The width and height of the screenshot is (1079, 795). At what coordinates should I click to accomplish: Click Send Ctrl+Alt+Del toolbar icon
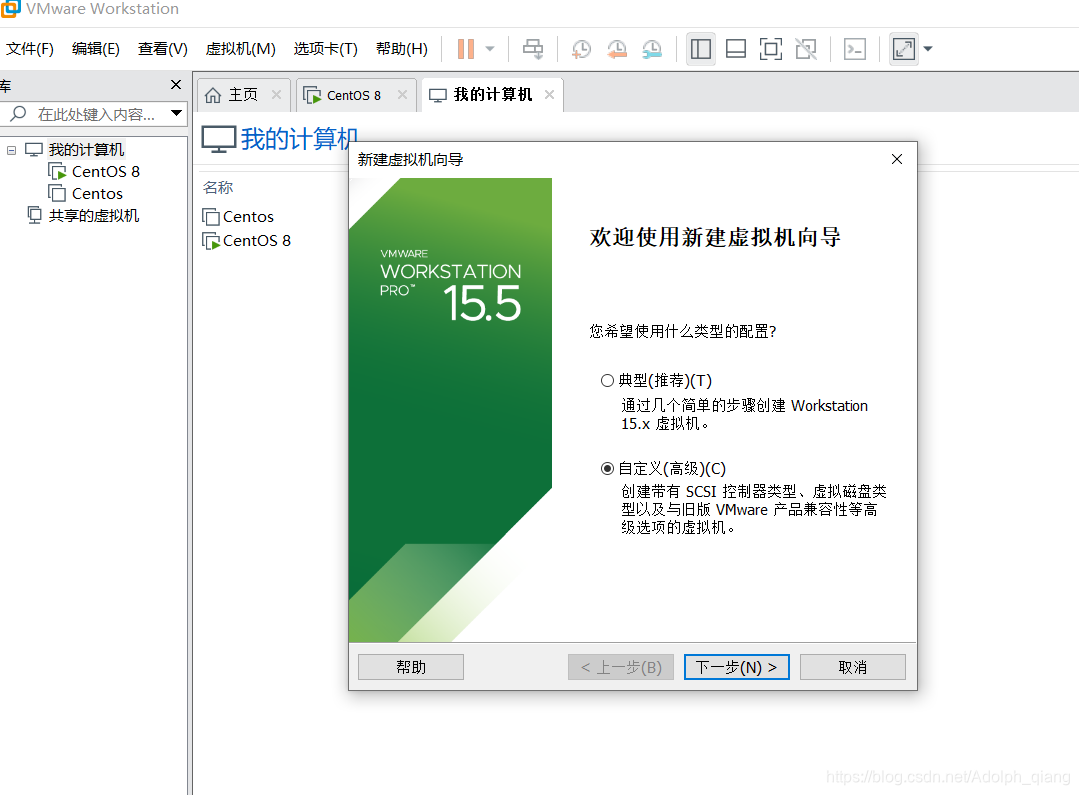(x=533, y=49)
